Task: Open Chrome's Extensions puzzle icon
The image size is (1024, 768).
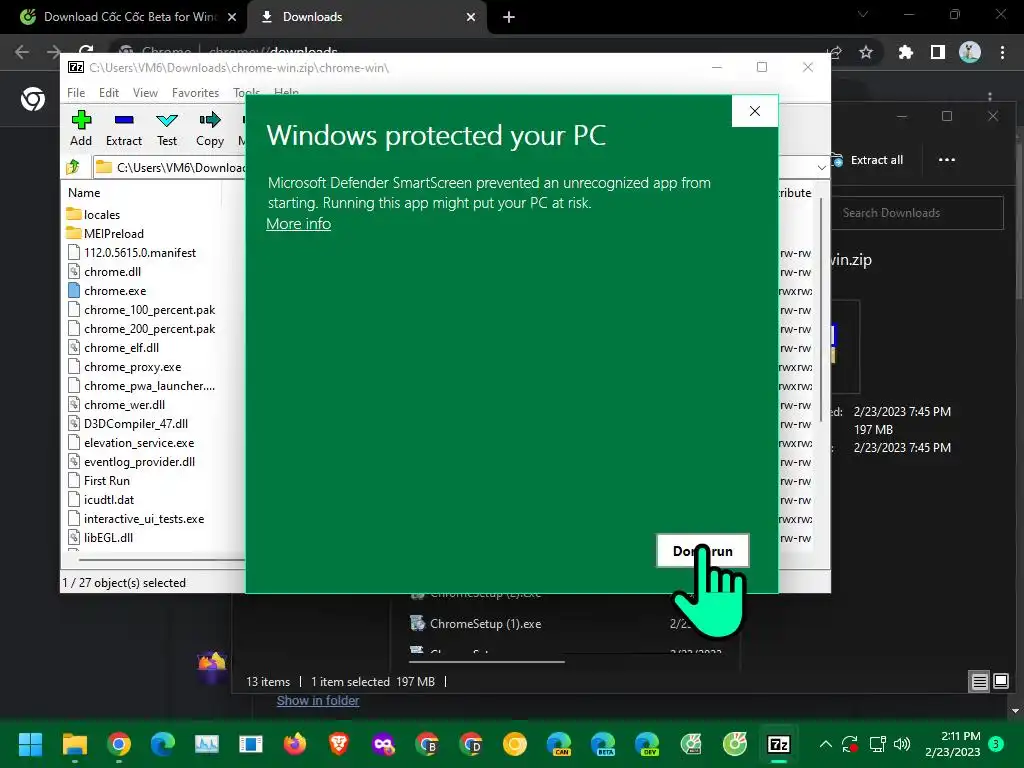Action: pos(906,52)
